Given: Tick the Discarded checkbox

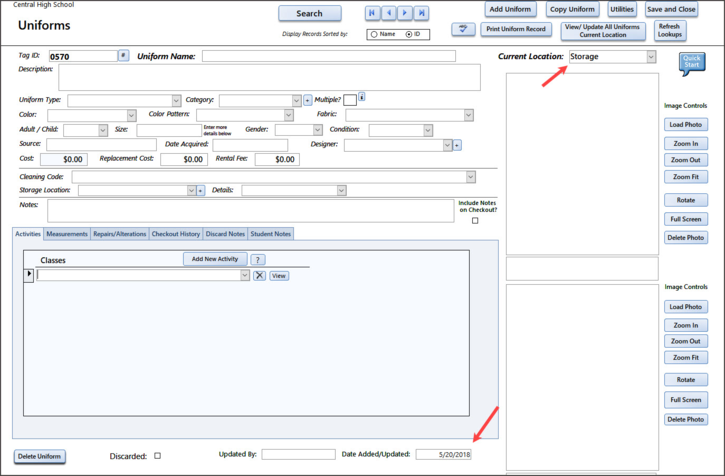Looking at the screenshot, I should click(x=157, y=456).
